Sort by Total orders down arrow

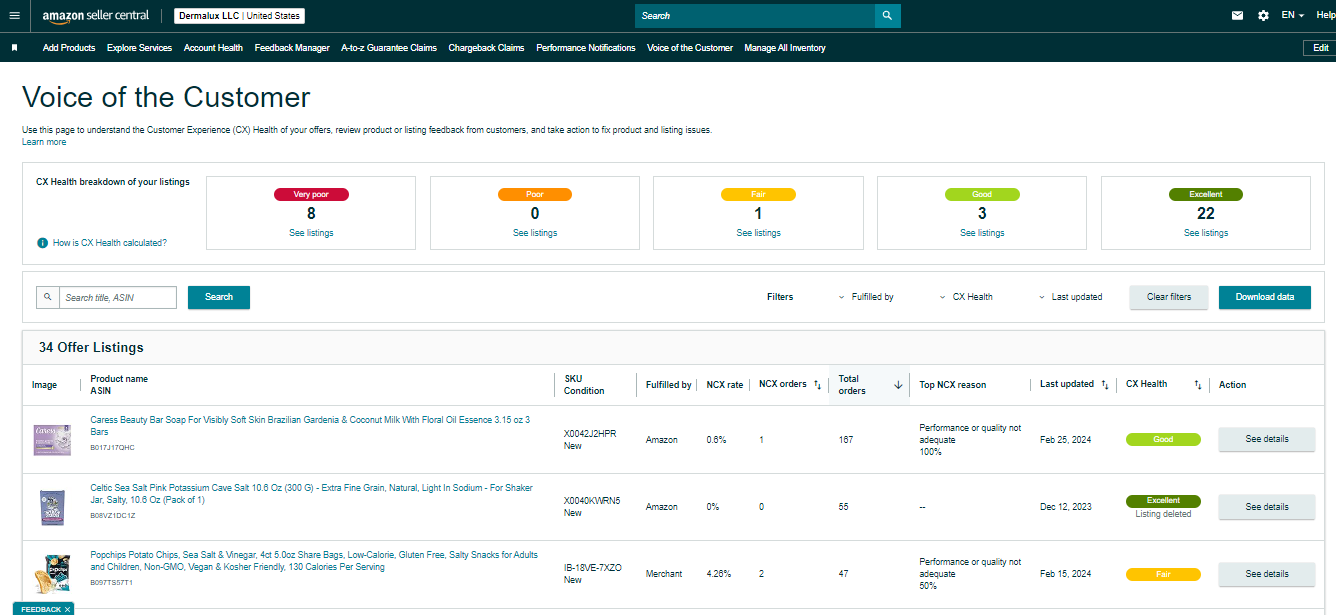(x=898, y=385)
